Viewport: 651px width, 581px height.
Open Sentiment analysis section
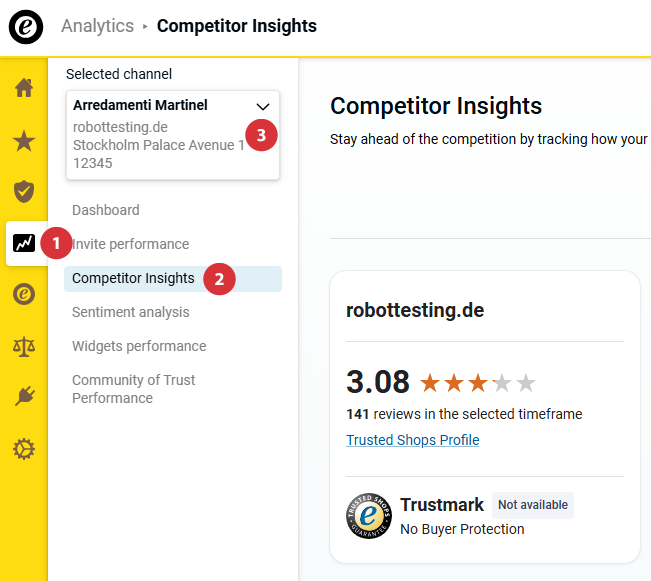[130, 312]
